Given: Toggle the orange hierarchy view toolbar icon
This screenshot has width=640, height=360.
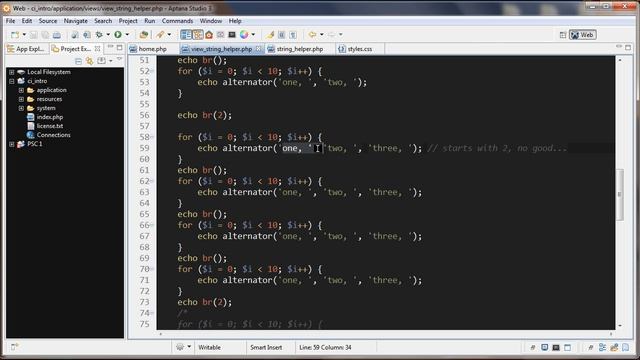Looking at the screenshot, I should (x=198, y=35).
